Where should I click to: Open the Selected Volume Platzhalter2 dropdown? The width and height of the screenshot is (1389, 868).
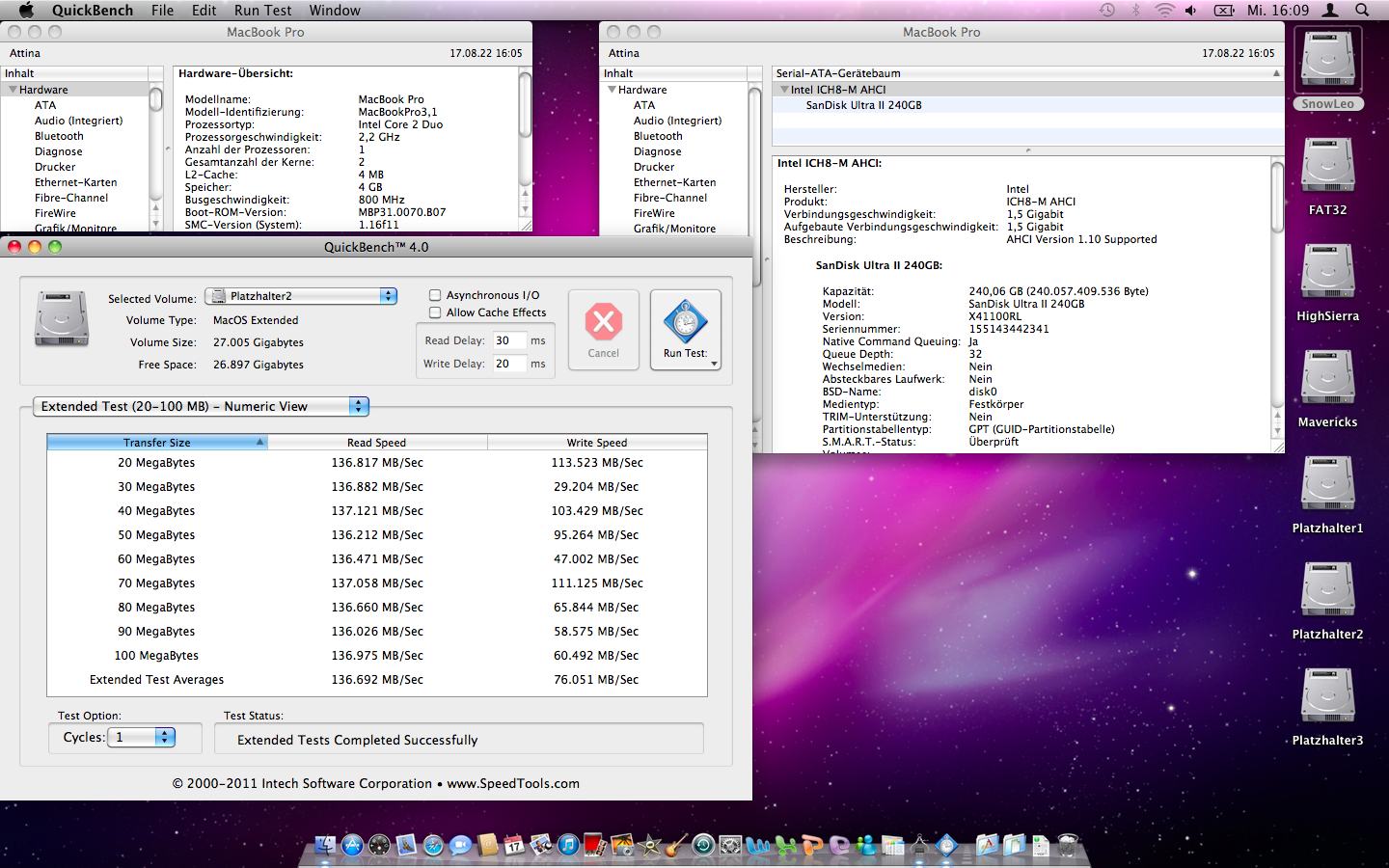(301, 296)
